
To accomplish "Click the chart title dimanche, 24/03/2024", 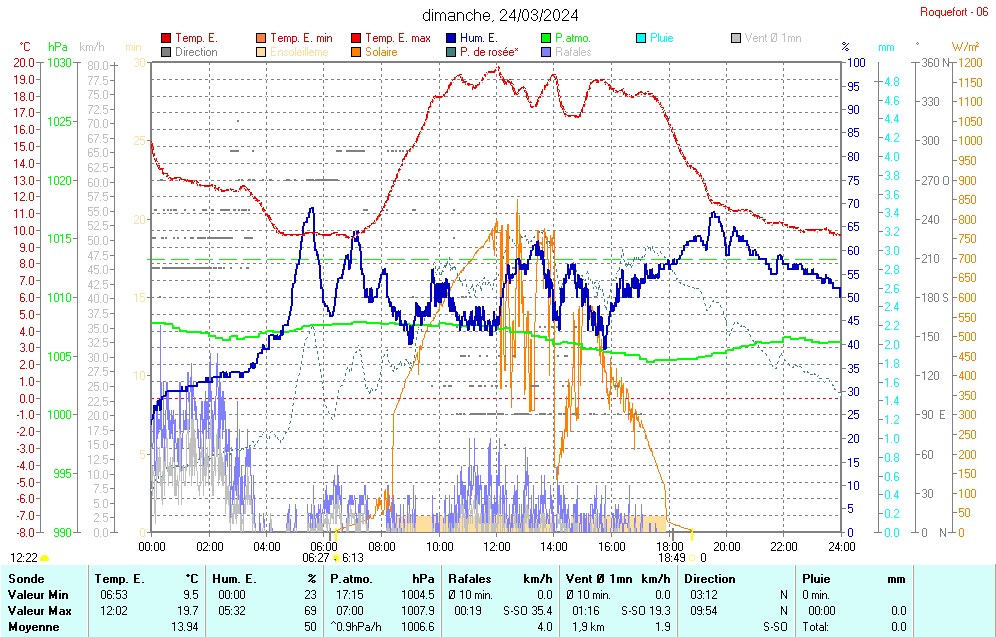I will (501, 15).
